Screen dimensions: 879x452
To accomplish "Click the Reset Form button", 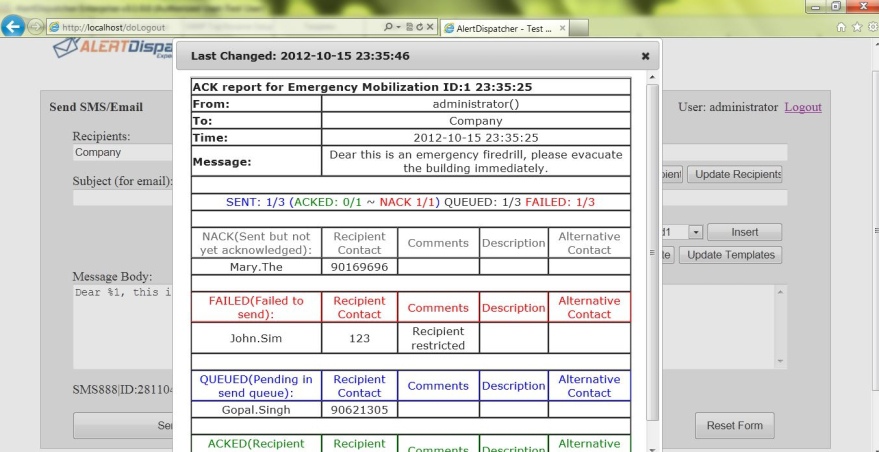I will [x=734, y=426].
